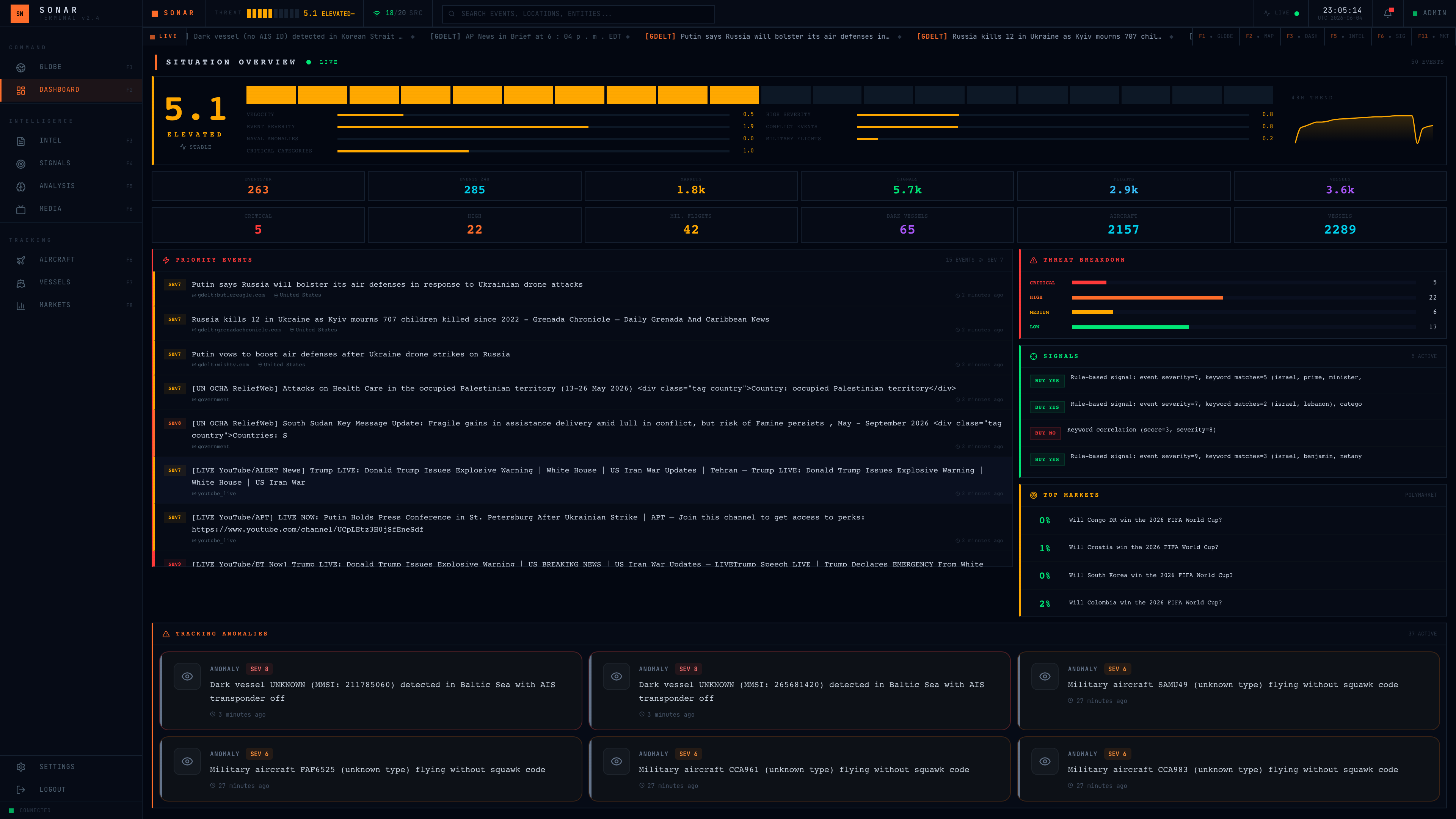Open Putin says Russia will bolster air defenses event

[x=583, y=289]
